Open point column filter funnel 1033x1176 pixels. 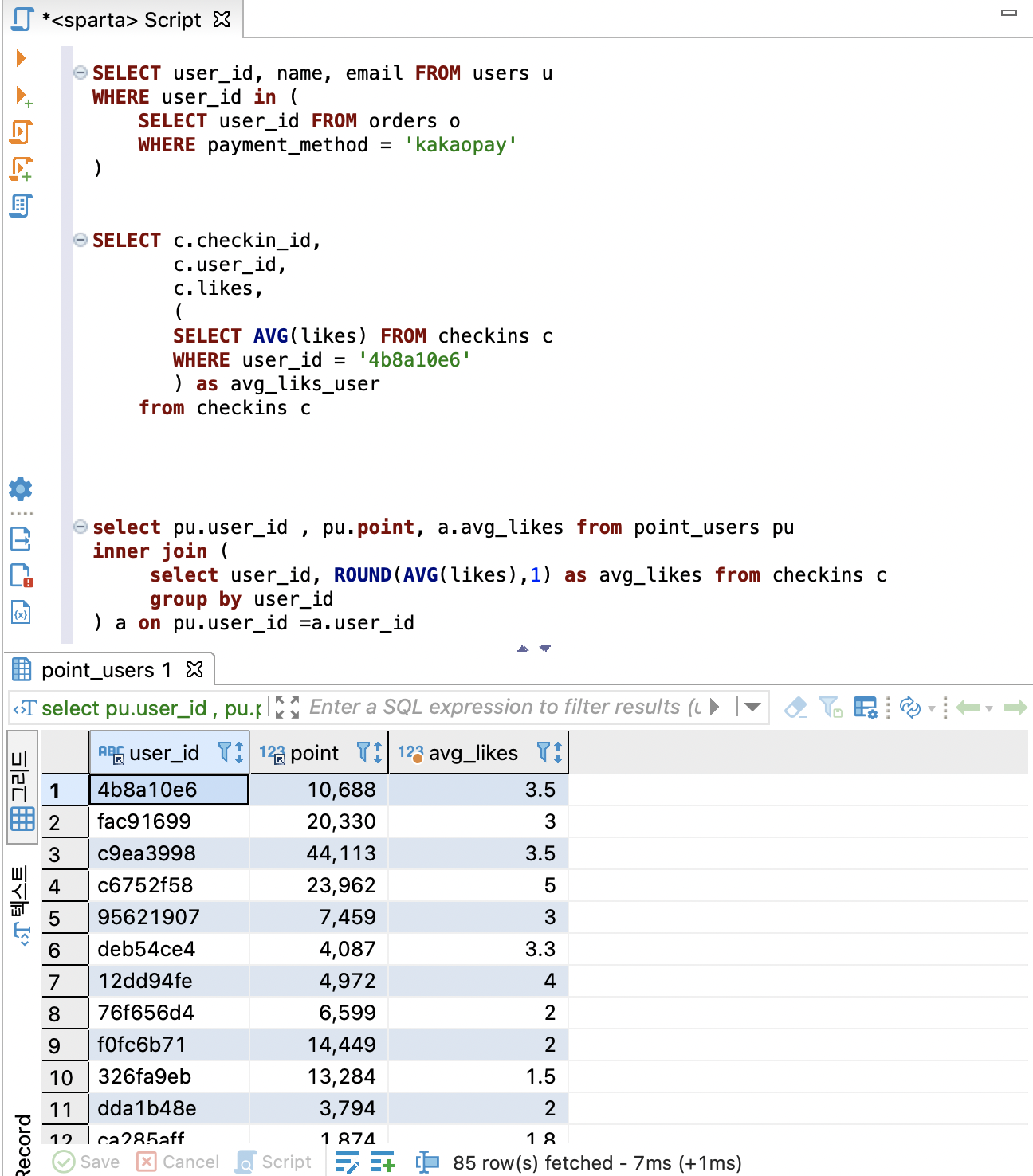(363, 752)
